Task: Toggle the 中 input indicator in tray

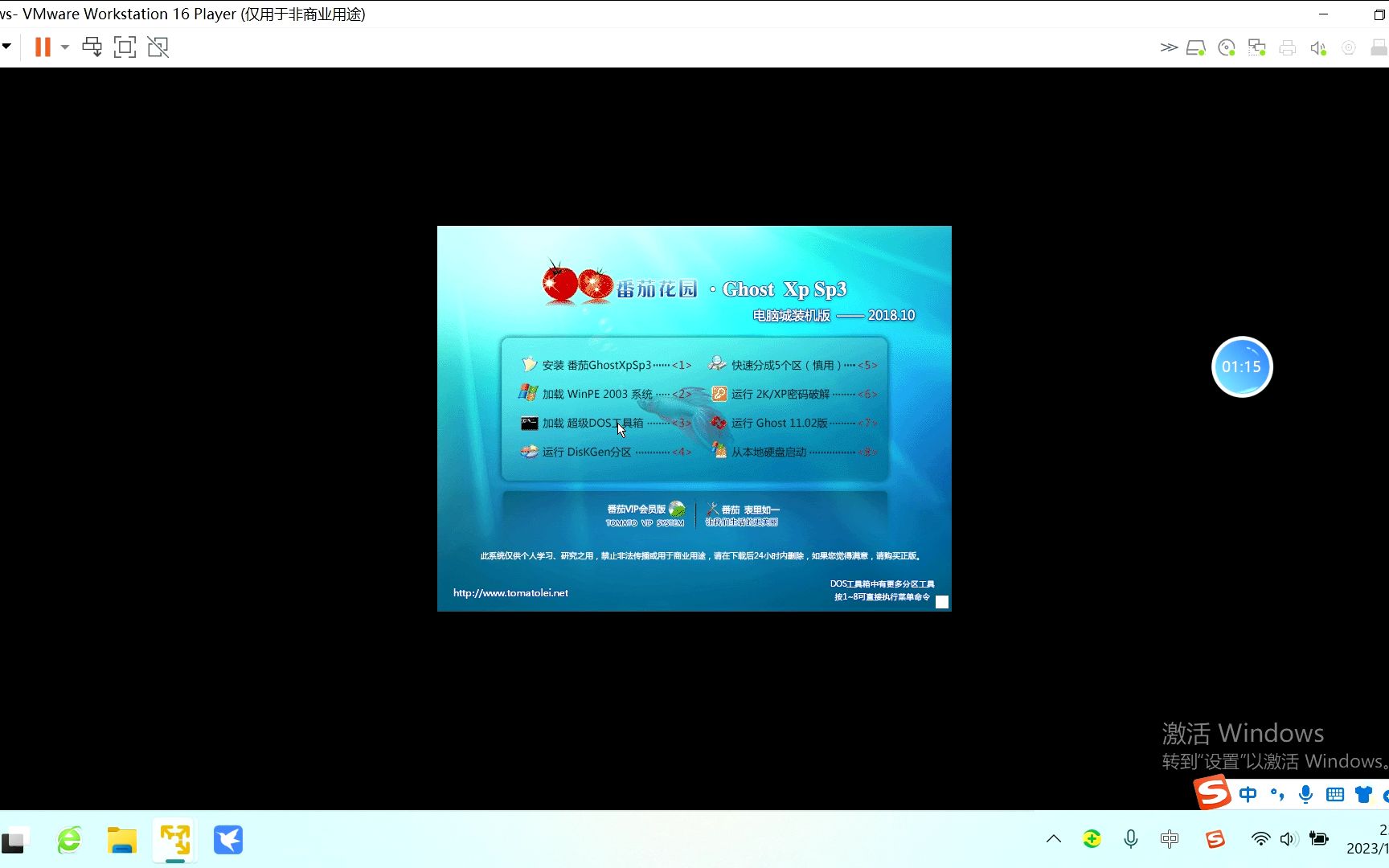Action: pos(1170,839)
